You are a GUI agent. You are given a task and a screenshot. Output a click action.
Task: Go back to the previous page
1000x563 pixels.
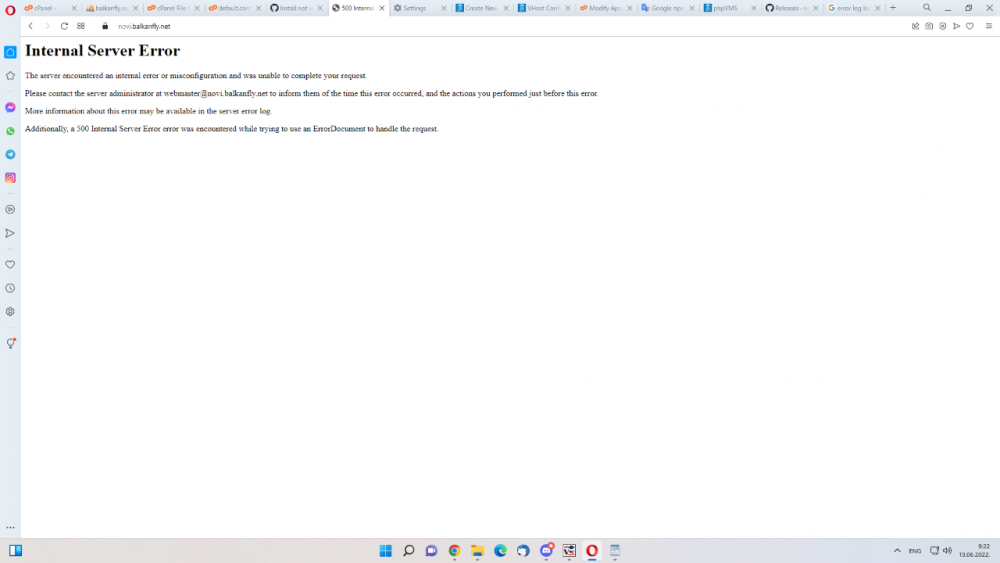(x=30, y=26)
